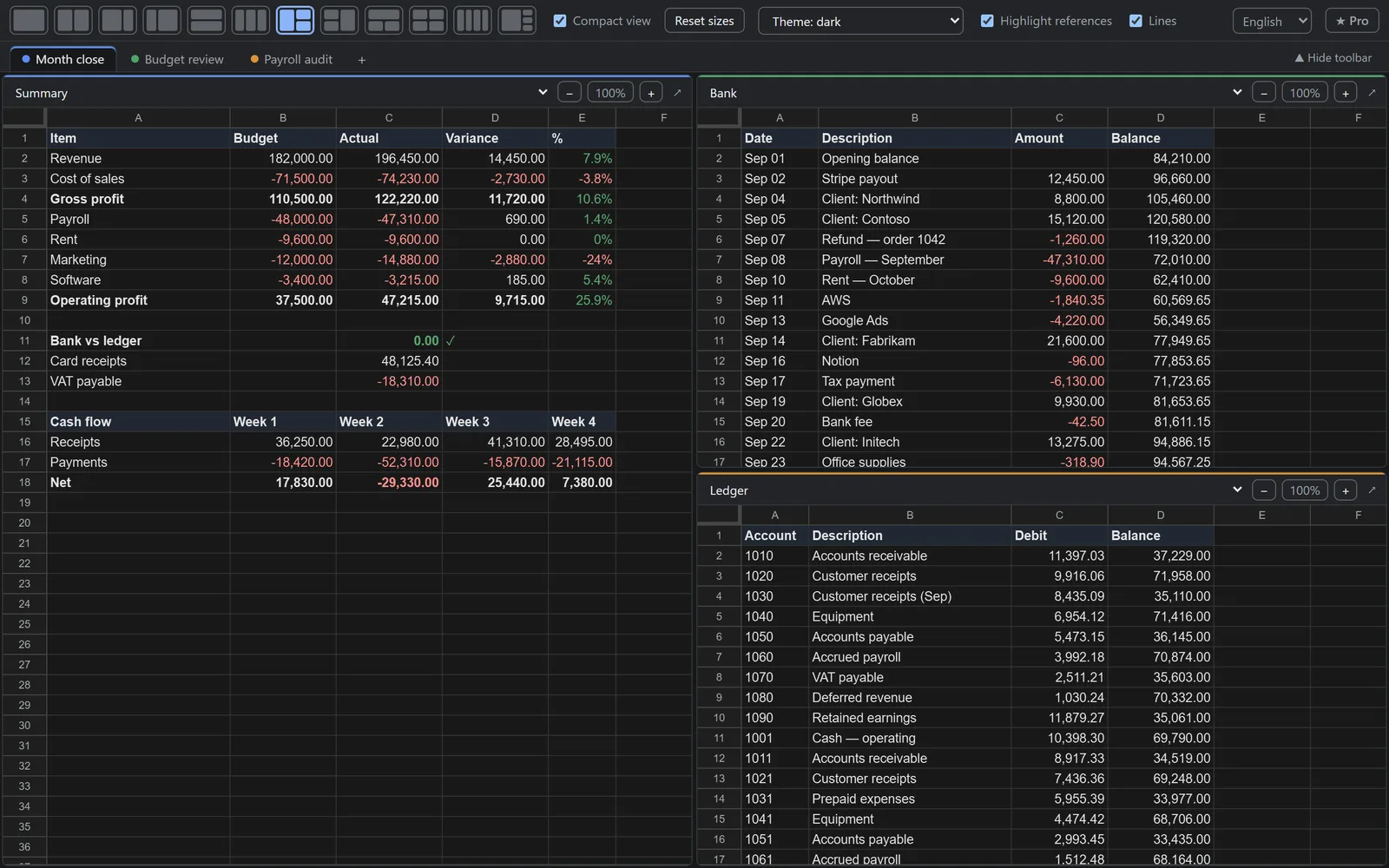The width and height of the screenshot is (1389, 868).
Task: Switch to the Payroll audit tab
Action: 292,59
